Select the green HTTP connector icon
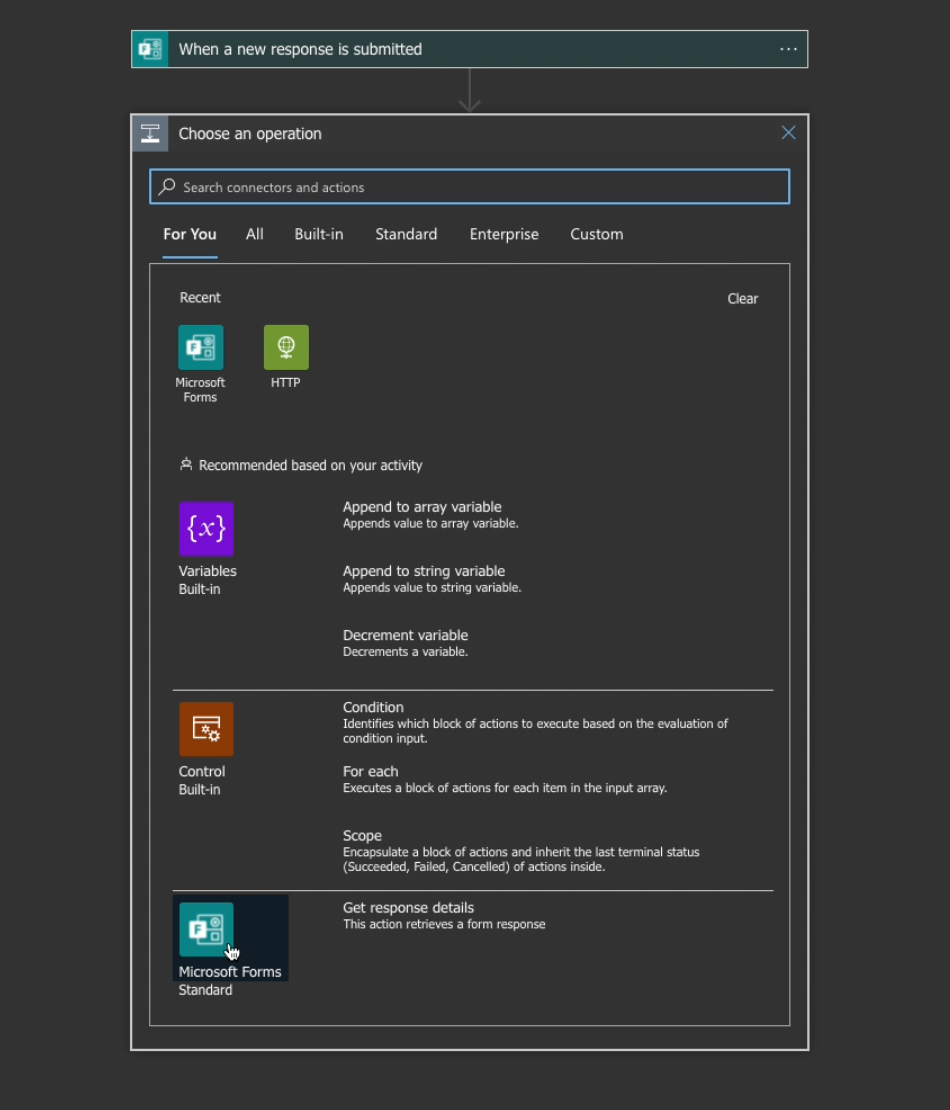 pyautogui.click(x=286, y=348)
